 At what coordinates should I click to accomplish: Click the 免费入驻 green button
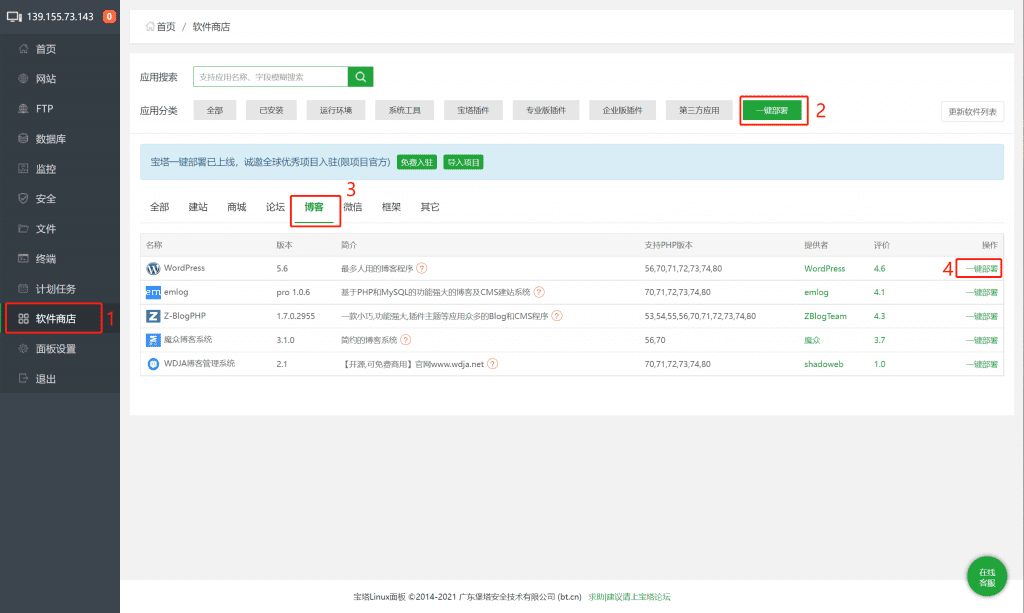coord(416,162)
